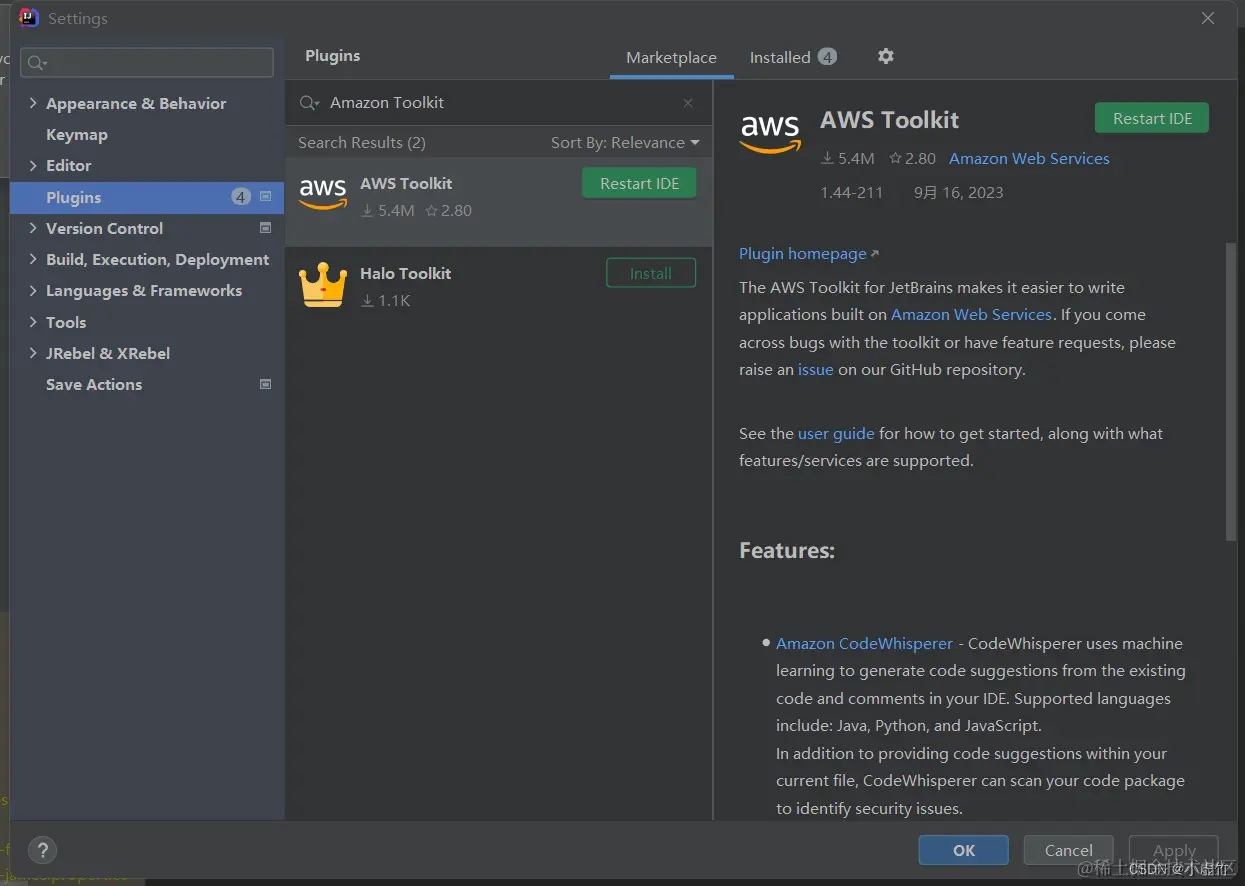
Task: Open the help question mark button
Action: coord(42,851)
